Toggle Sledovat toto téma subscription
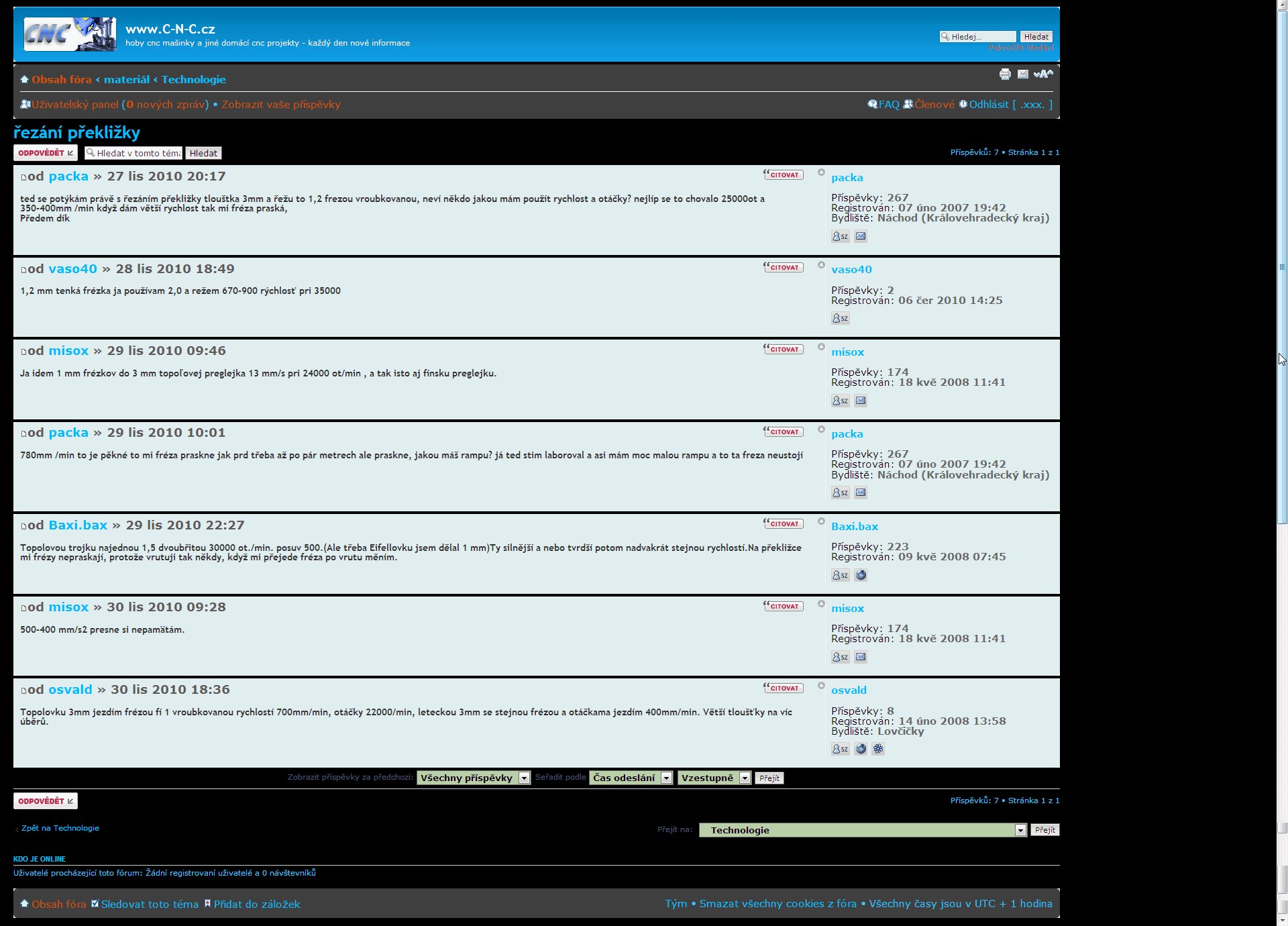1288x926 pixels. pyautogui.click(x=149, y=905)
